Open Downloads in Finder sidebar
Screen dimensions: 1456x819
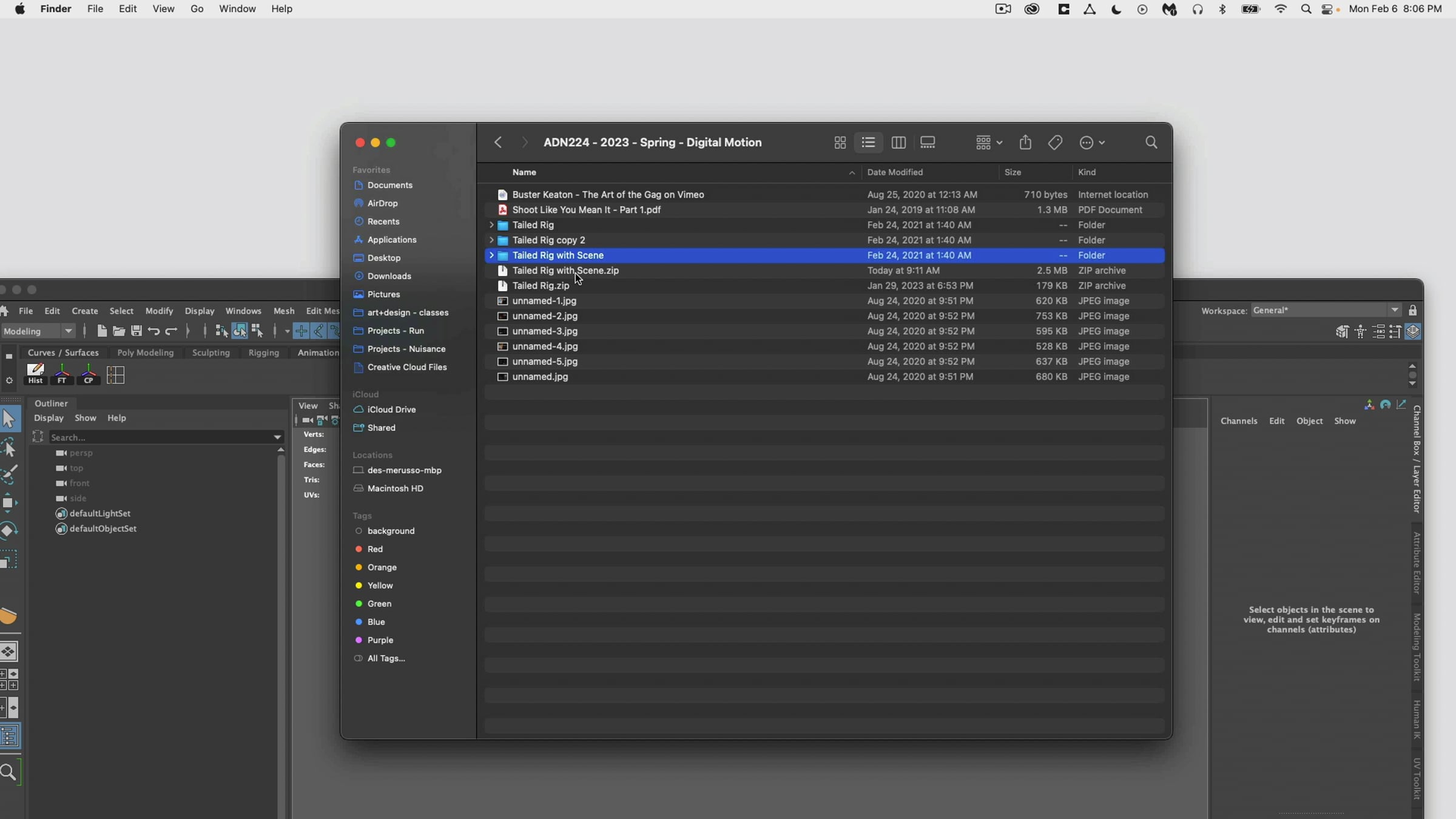(x=389, y=276)
